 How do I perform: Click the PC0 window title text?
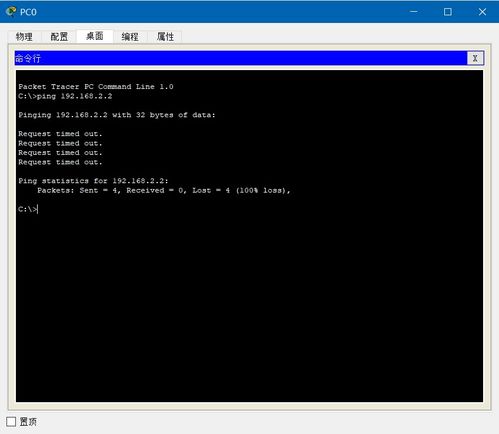[28, 12]
